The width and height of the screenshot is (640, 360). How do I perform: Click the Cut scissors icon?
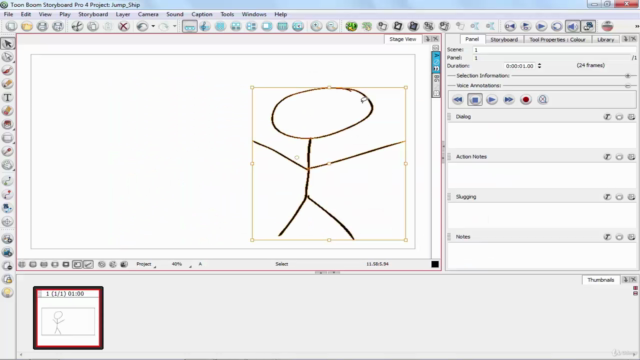point(77,27)
